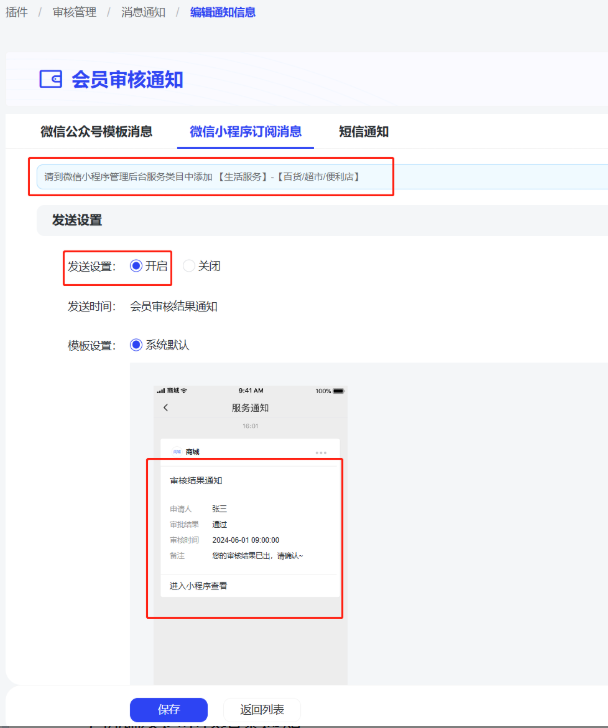Click the 审核结果通知 preview card title
The width and height of the screenshot is (608, 728).
click(196, 481)
